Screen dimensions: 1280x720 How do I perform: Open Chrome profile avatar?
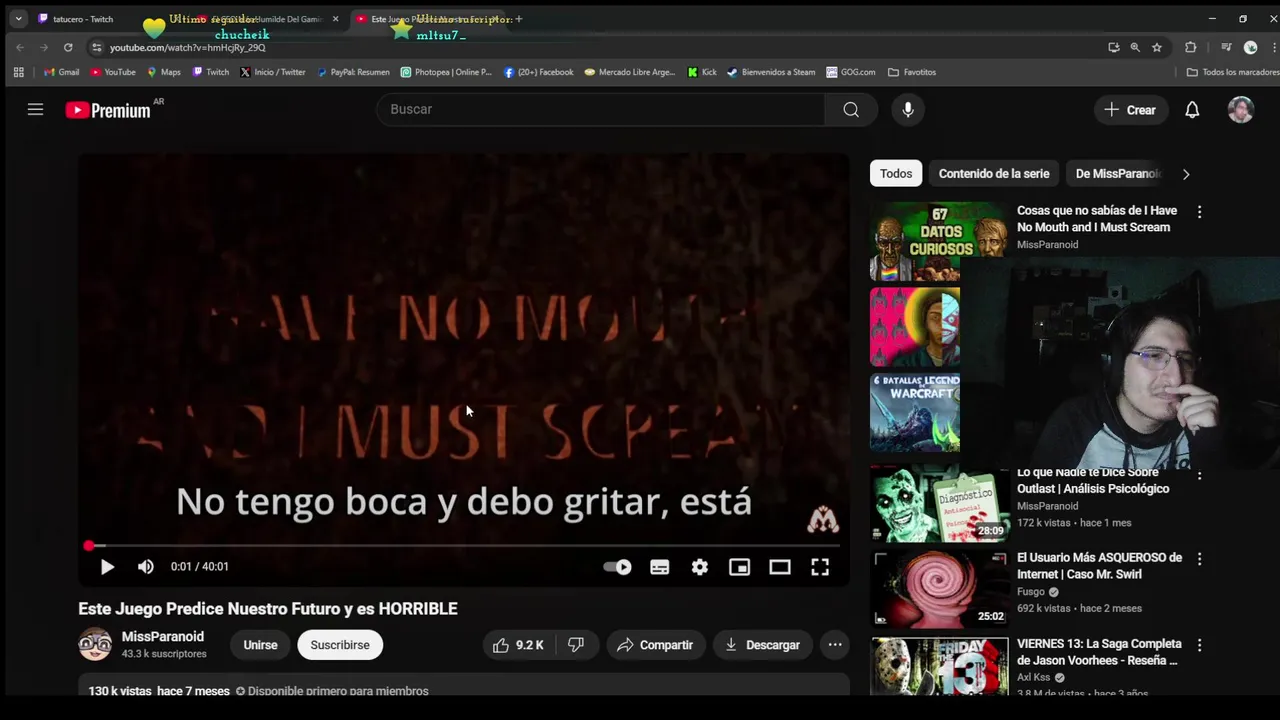(x=1250, y=47)
